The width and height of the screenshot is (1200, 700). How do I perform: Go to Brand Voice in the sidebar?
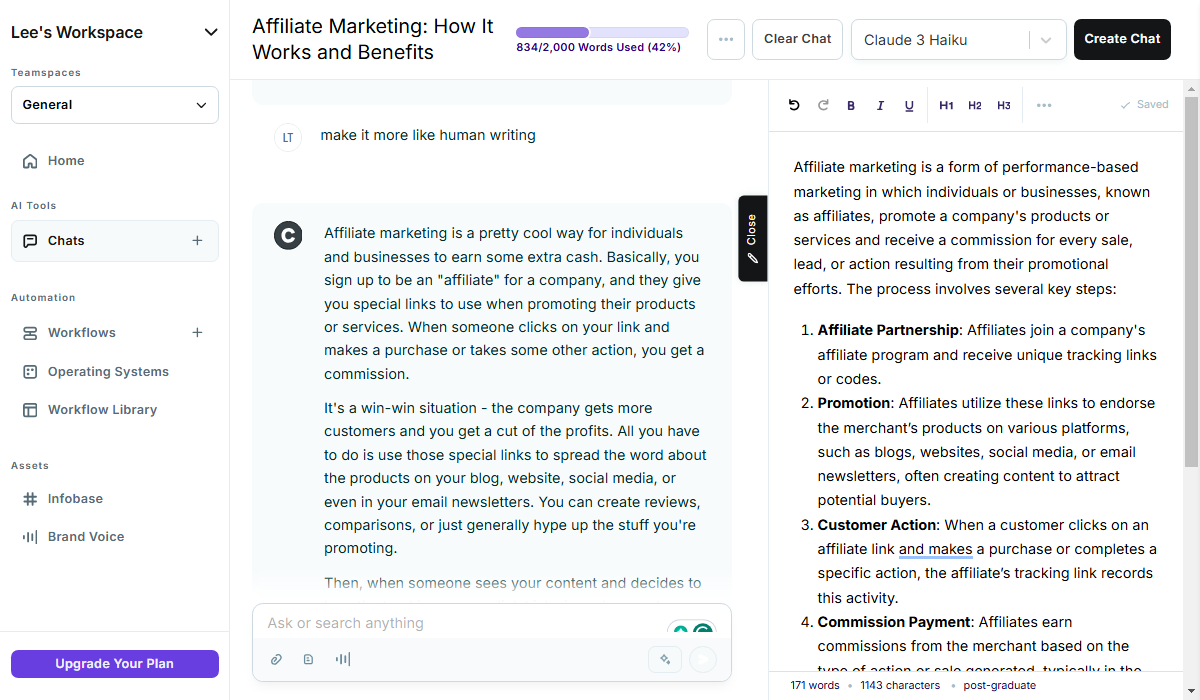coord(86,537)
